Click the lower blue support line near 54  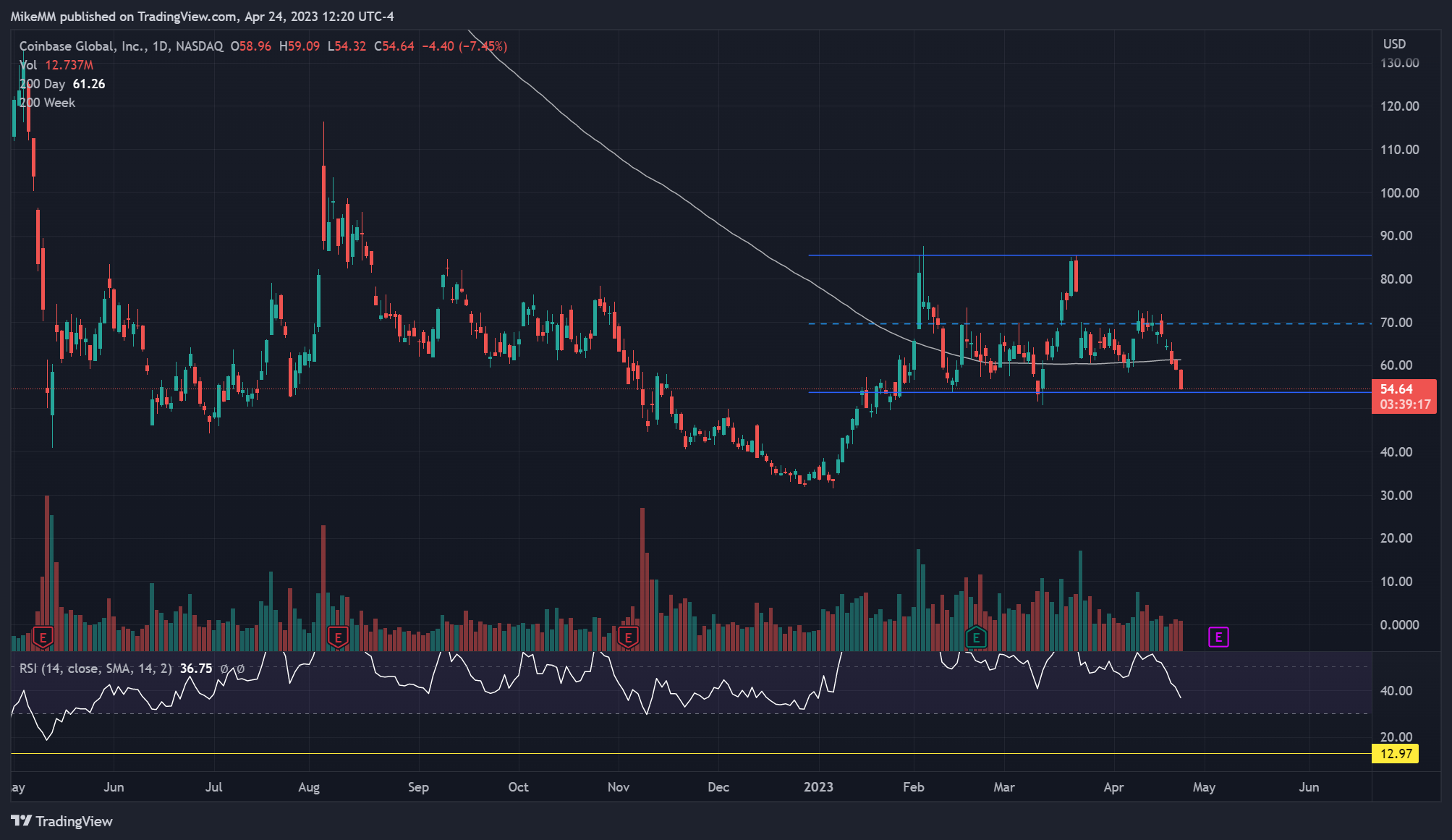(x=1090, y=392)
